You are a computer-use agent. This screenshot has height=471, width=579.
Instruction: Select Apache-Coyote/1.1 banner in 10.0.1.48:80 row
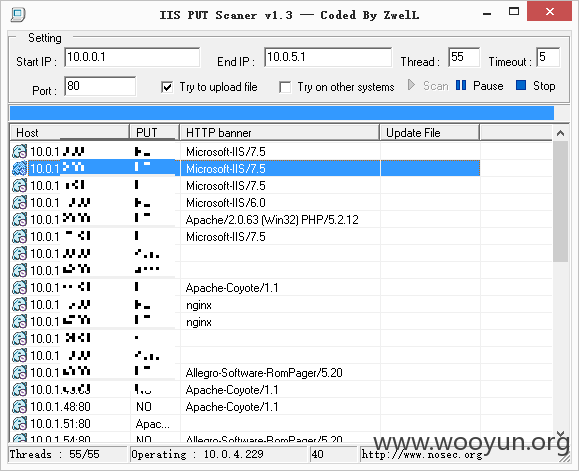pos(232,407)
